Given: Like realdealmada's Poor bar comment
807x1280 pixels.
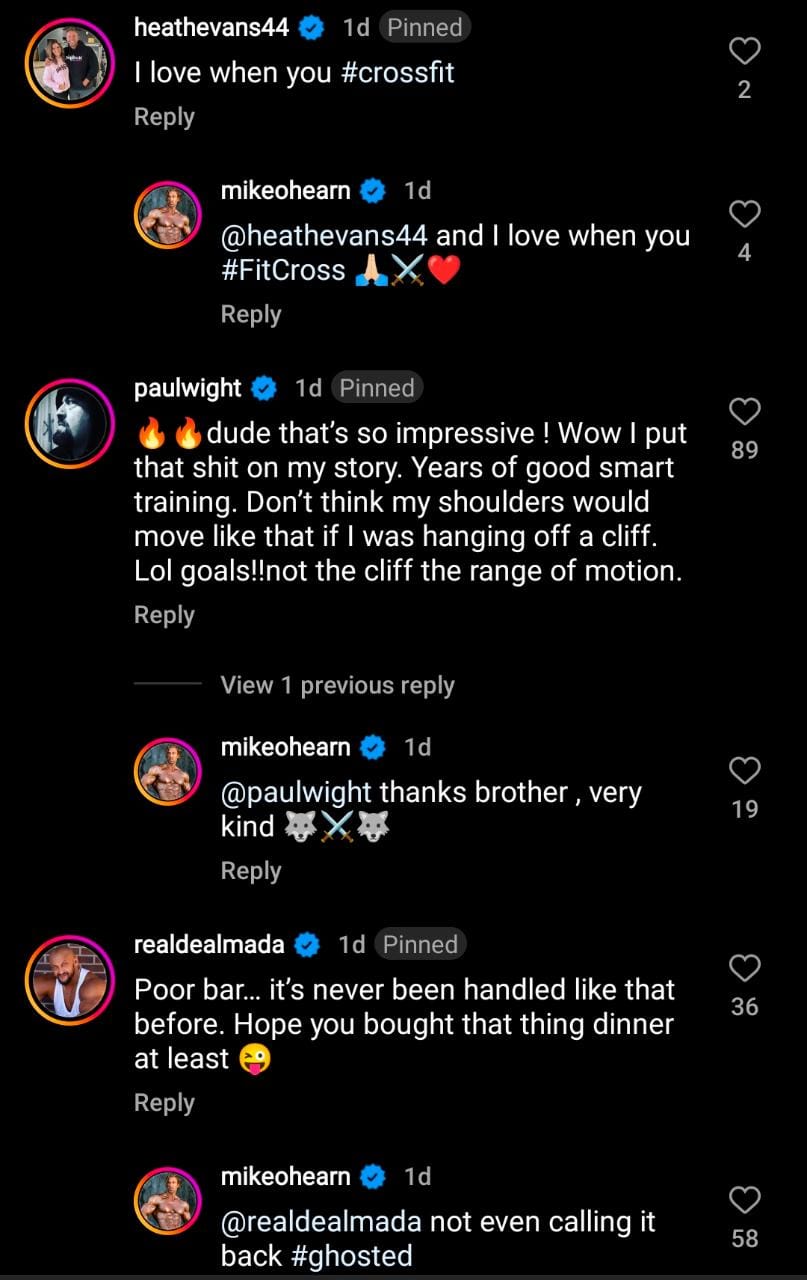Looking at the screenshot, I should [744, 967].
